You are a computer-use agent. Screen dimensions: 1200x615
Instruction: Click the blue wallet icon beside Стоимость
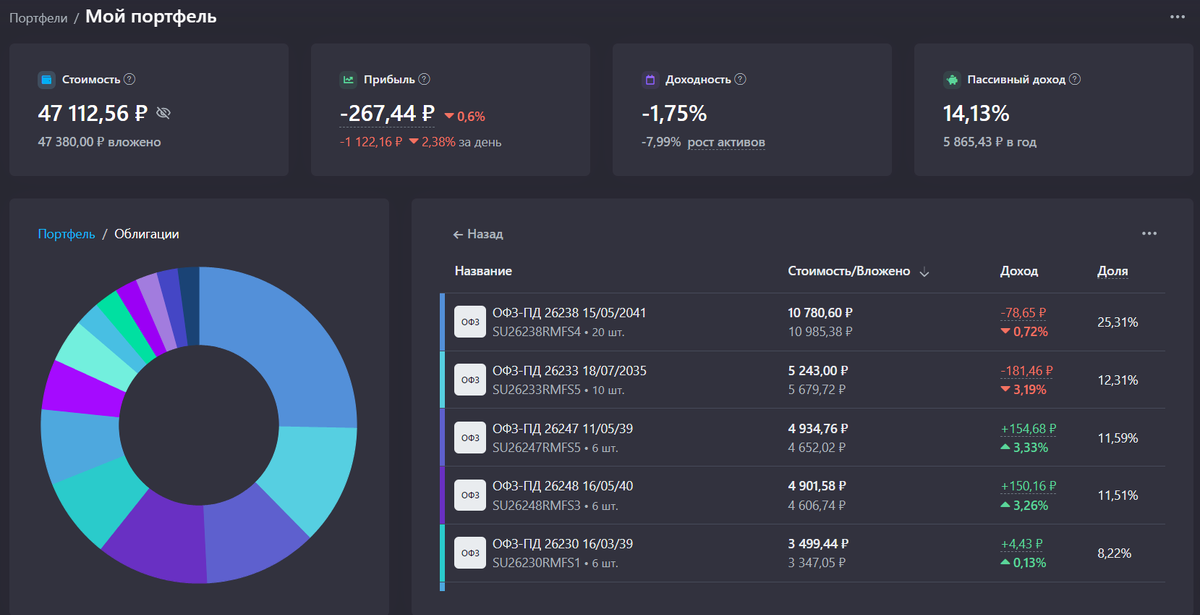point(46,79)
